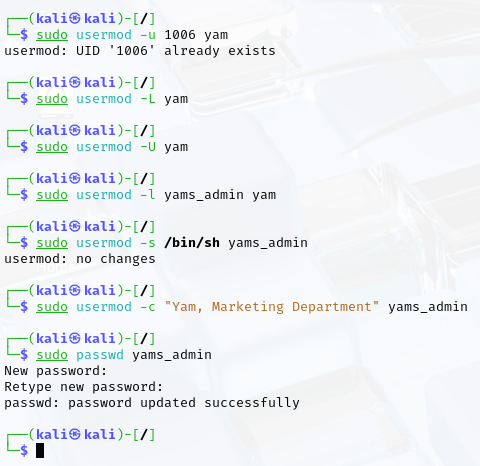Click the dollar sign of the empty bottom prompt

coord(24,450)
